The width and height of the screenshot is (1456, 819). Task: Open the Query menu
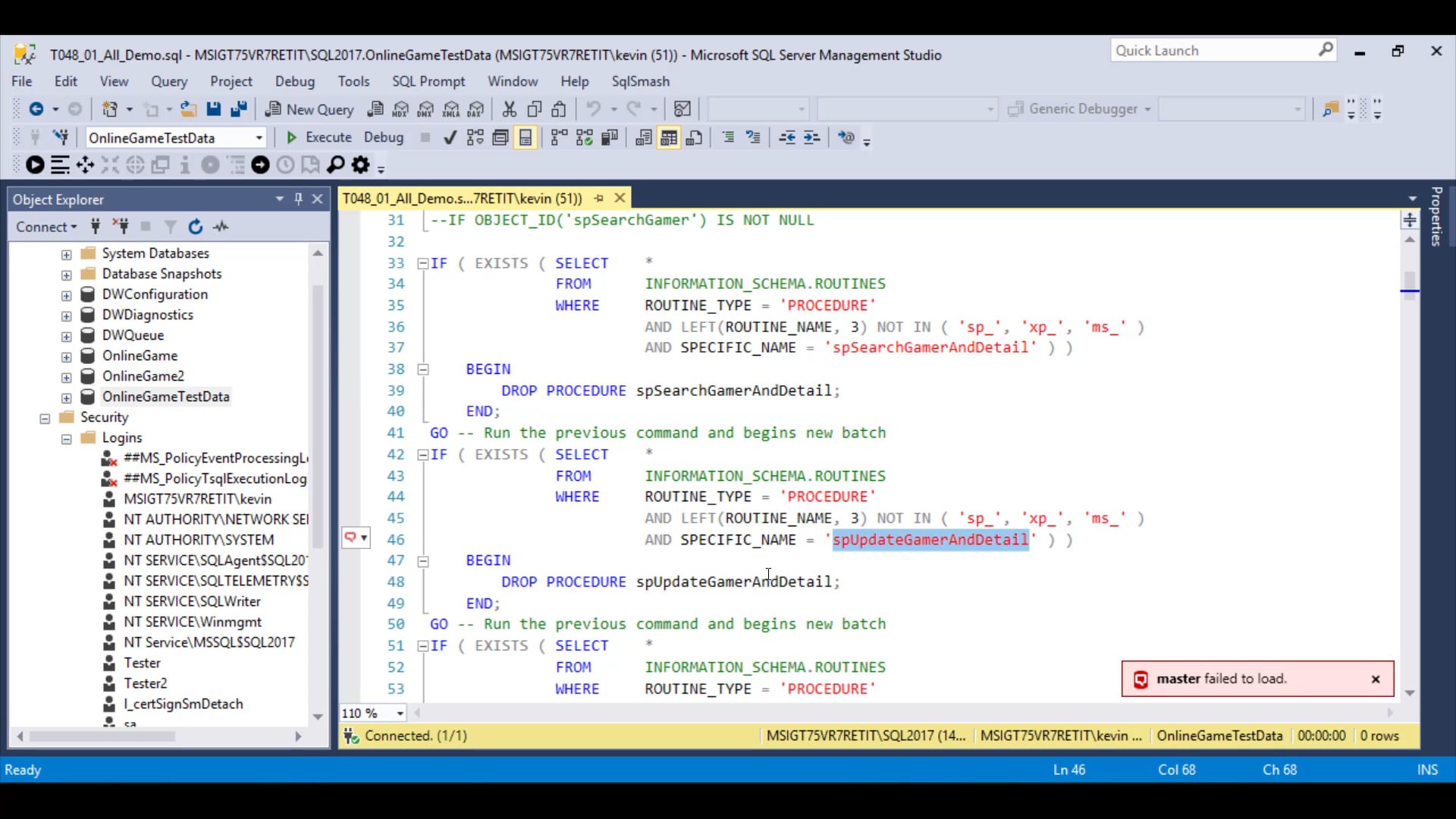coord(169,81)
